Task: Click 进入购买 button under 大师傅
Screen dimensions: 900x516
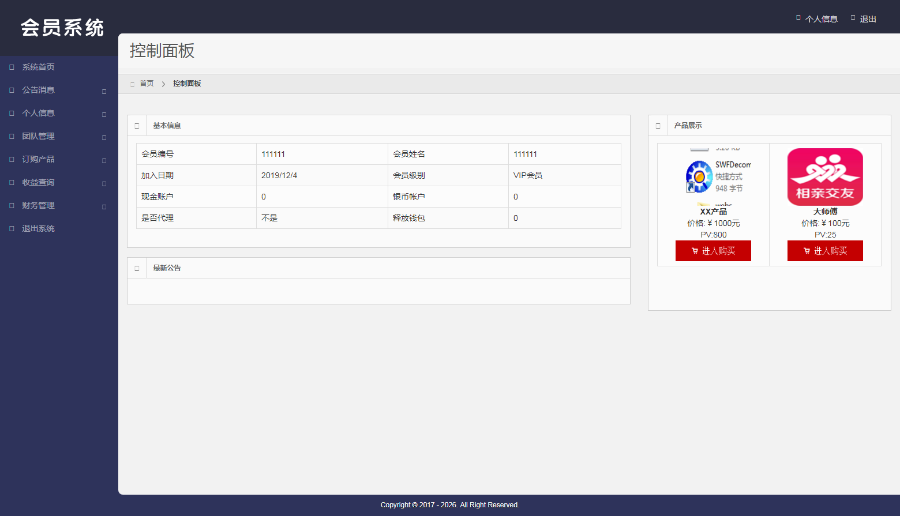Action: pos(825,251)
